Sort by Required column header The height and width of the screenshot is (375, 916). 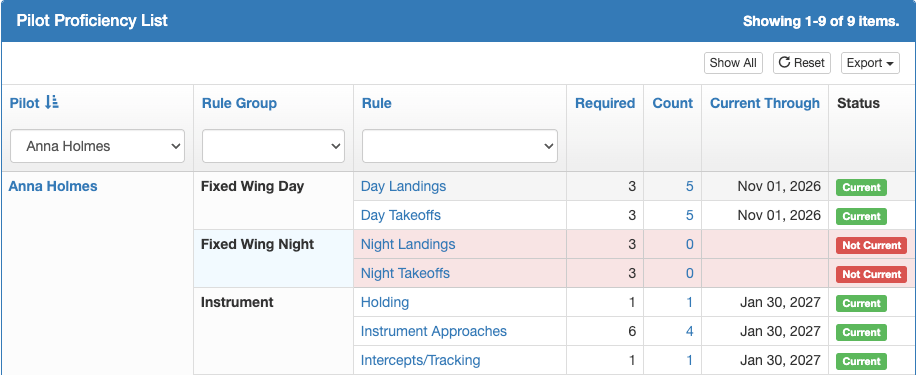pyautogui.click(x=605, y=103)
